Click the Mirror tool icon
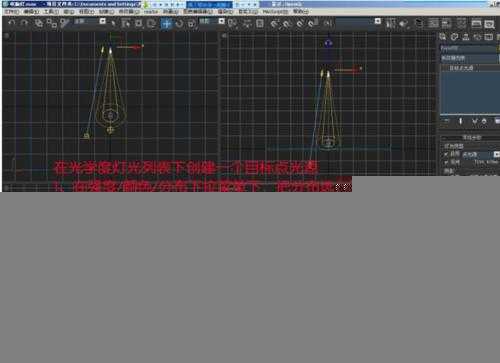 (x=391, y=23)
